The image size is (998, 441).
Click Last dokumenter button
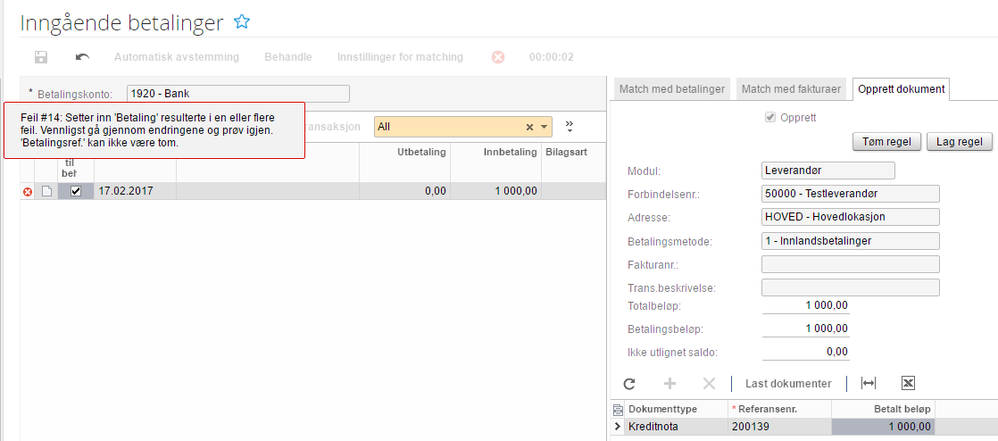(788, 383)
